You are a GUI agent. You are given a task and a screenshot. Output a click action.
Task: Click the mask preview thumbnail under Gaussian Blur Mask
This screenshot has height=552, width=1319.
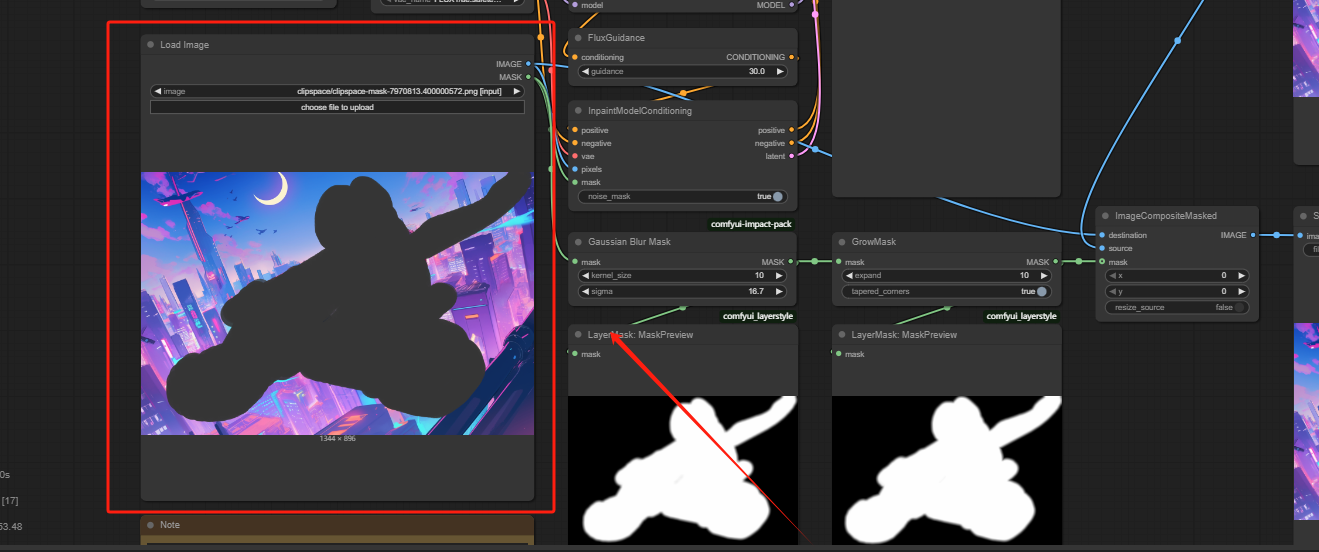point(682,470)
